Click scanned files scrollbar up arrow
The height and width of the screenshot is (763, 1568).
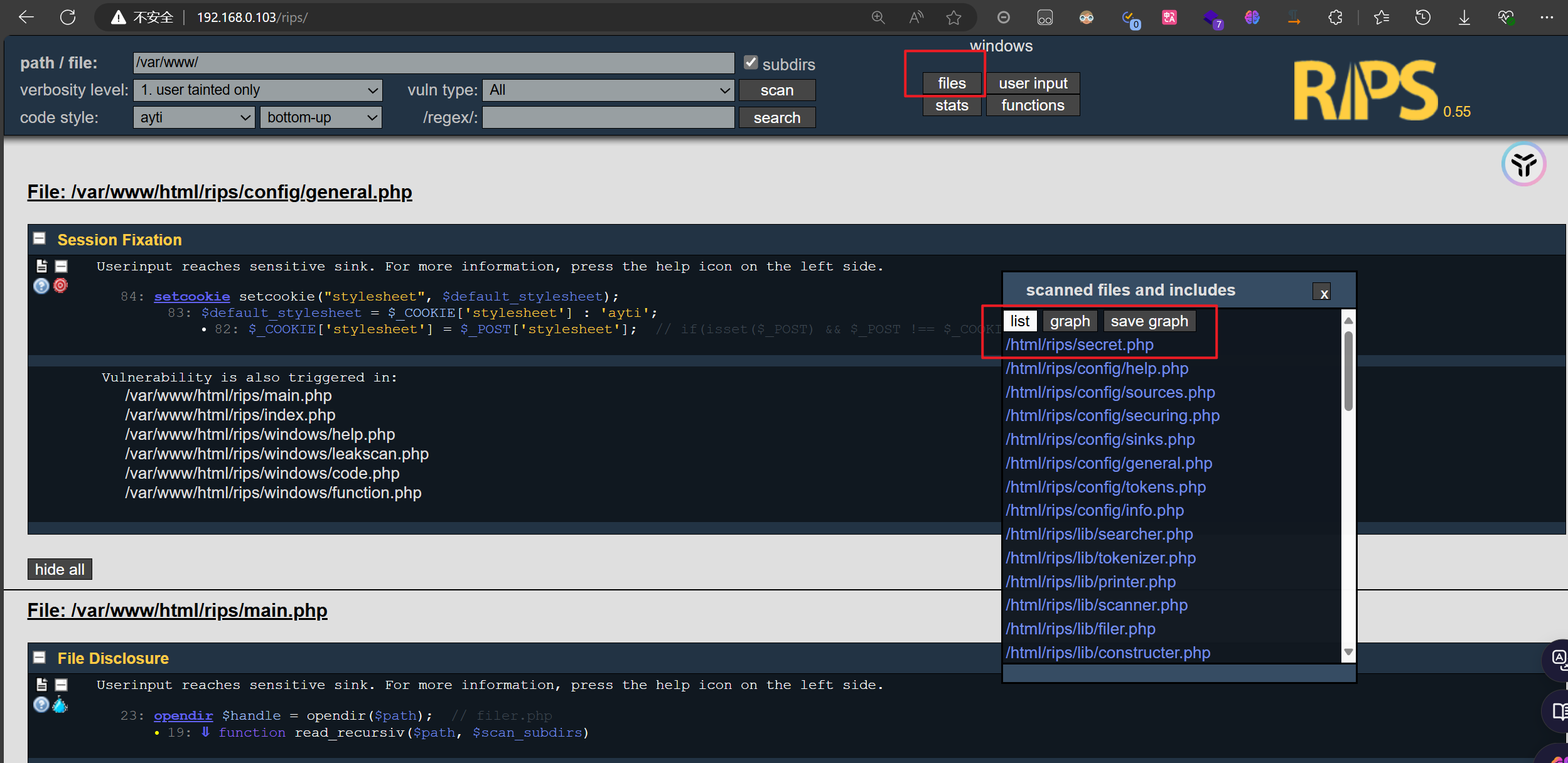(1348, 320)
